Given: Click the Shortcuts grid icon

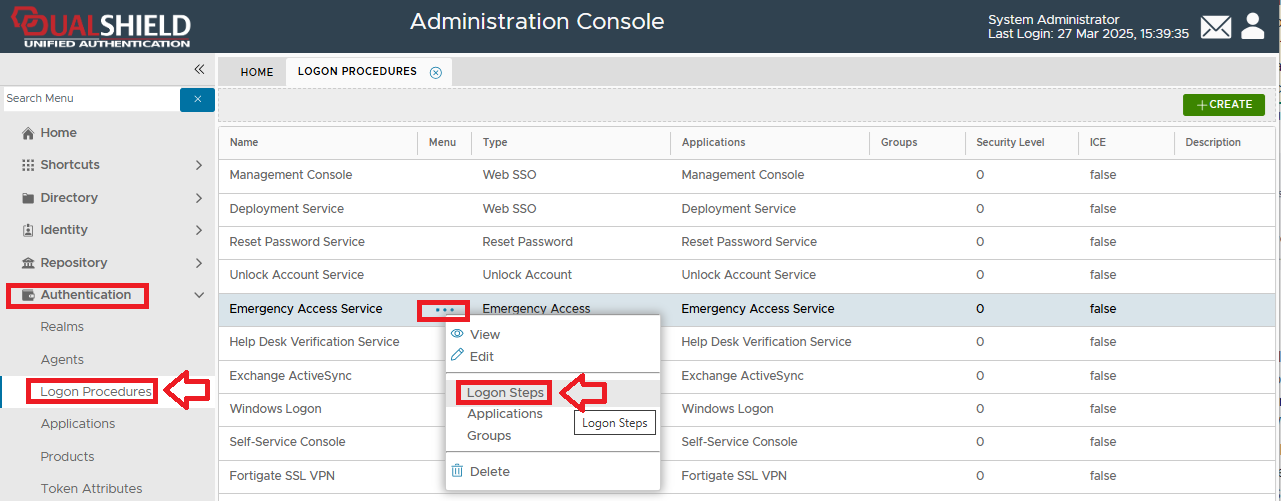Looking at the screenshot, I should (28, 165).
